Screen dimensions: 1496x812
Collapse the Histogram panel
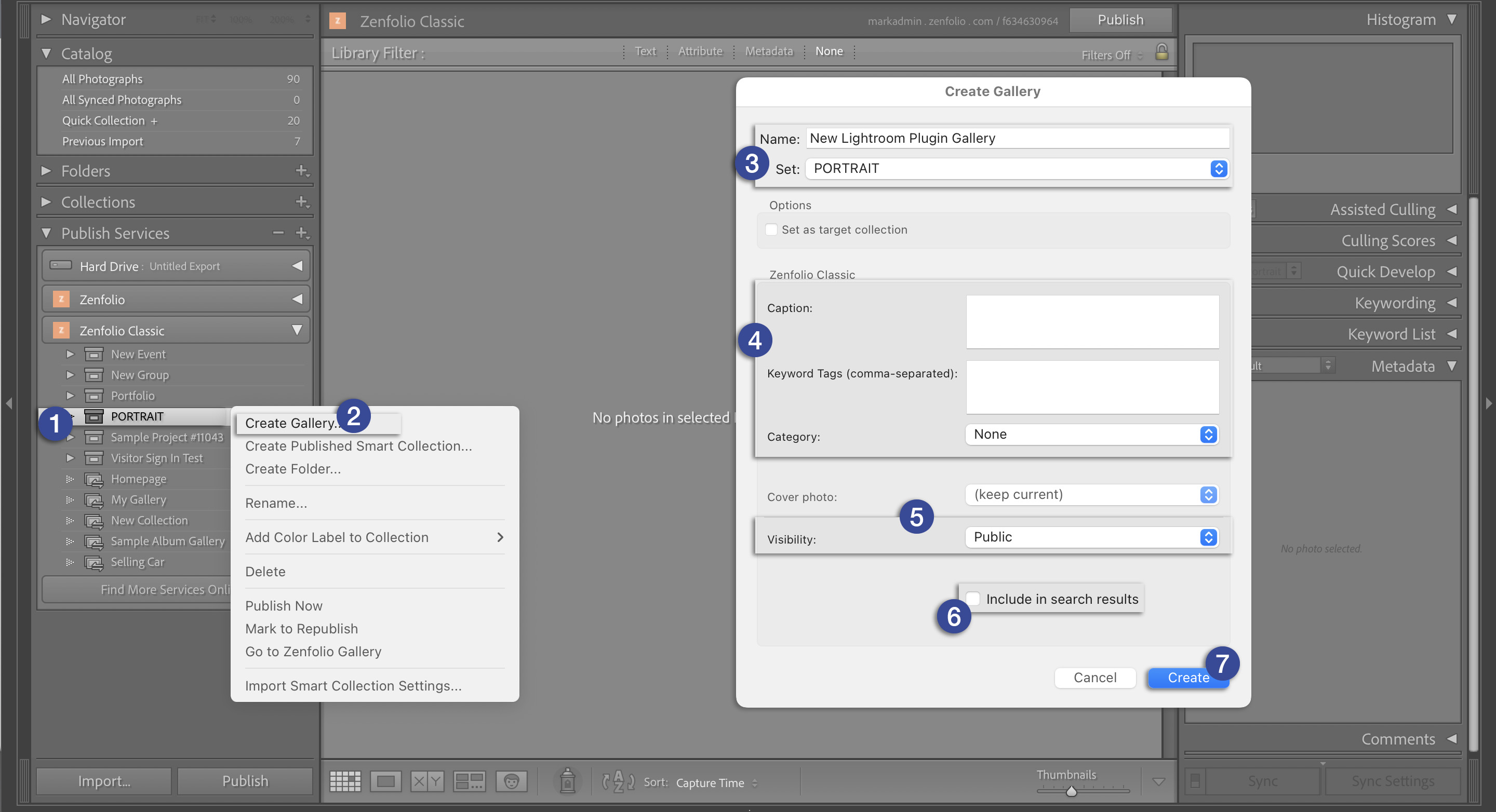coord(1451,19)
